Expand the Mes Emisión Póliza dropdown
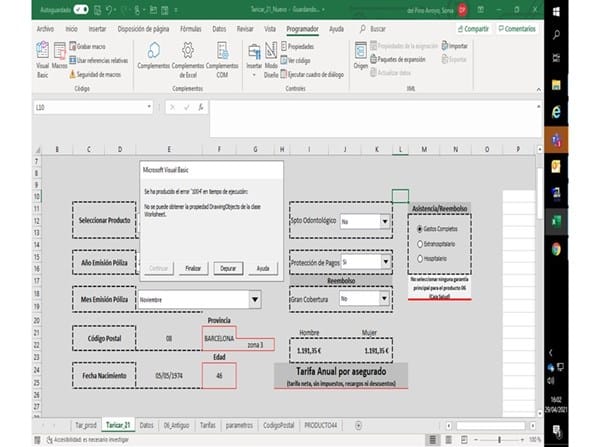Viewport: 600px width, 447px height. 255,298
